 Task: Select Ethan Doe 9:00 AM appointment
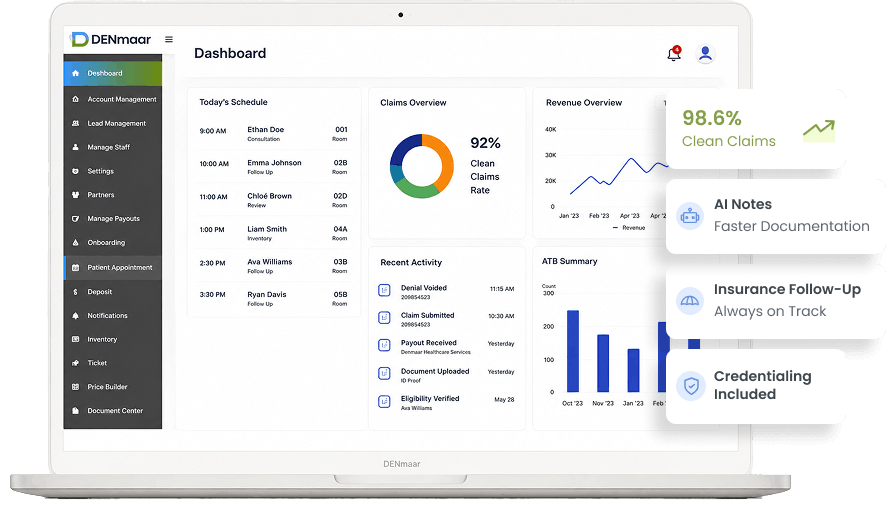[x=273, y=134]
